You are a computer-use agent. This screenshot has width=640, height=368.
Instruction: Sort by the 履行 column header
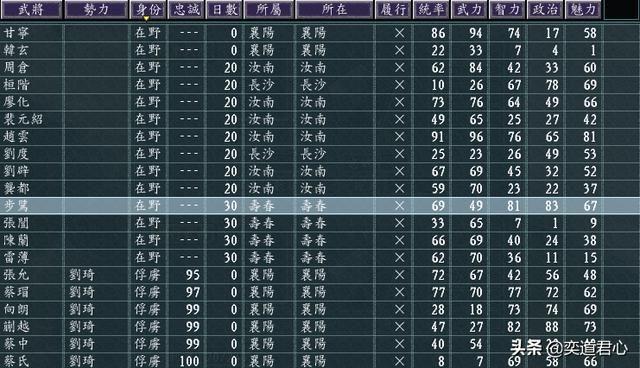click(393, 9)
